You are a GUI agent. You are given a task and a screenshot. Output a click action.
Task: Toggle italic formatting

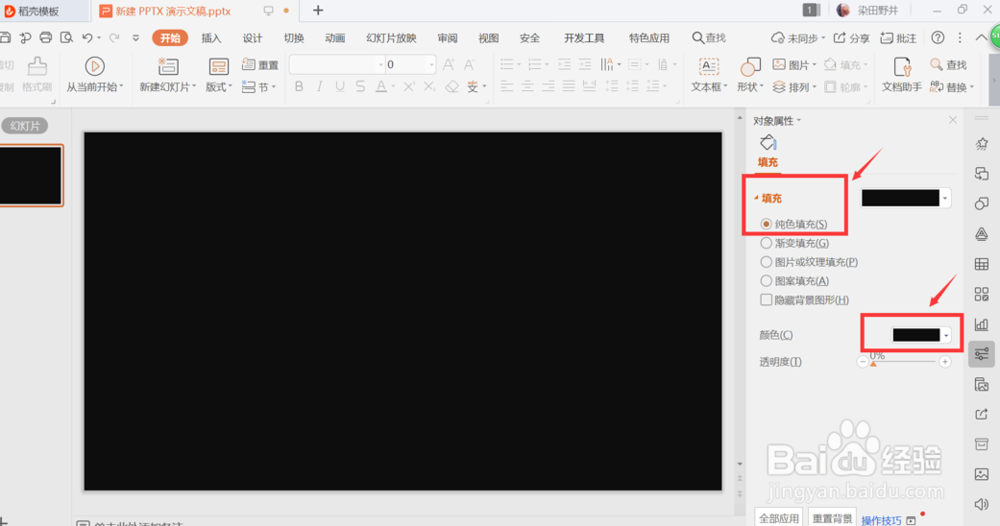(x=319, y=86)
